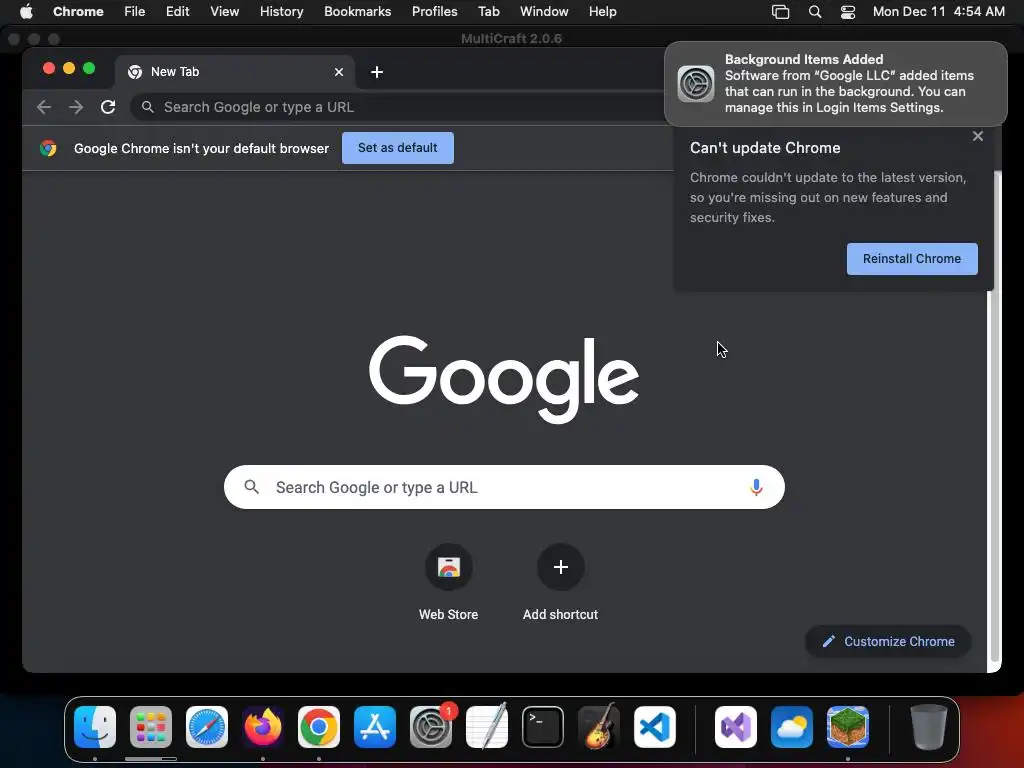Click the back navigation arrow in Chrome
1024x768 pixels.
point(44,107)
